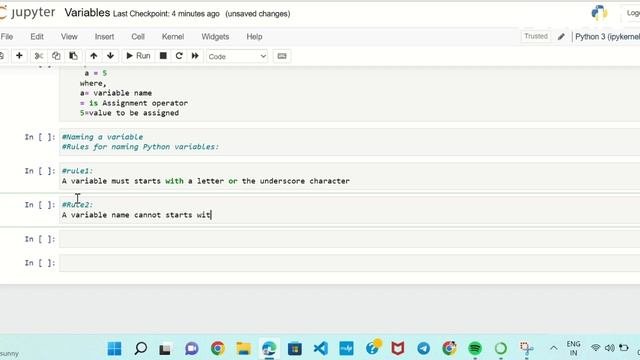Cut selected cells using the scissors icon
The width and height of the screenshot is (640, 360).
pos(39,56)
